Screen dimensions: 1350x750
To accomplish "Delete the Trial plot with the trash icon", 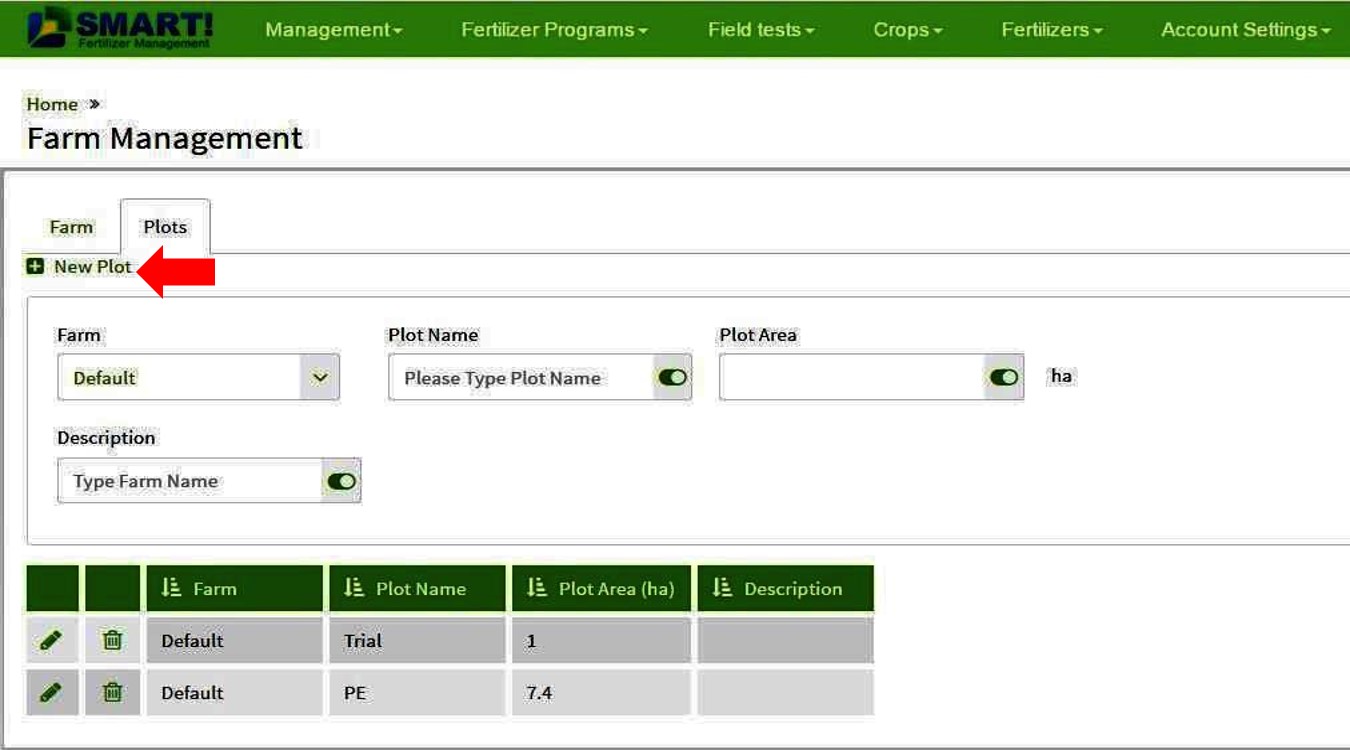I will pos(112,640).
